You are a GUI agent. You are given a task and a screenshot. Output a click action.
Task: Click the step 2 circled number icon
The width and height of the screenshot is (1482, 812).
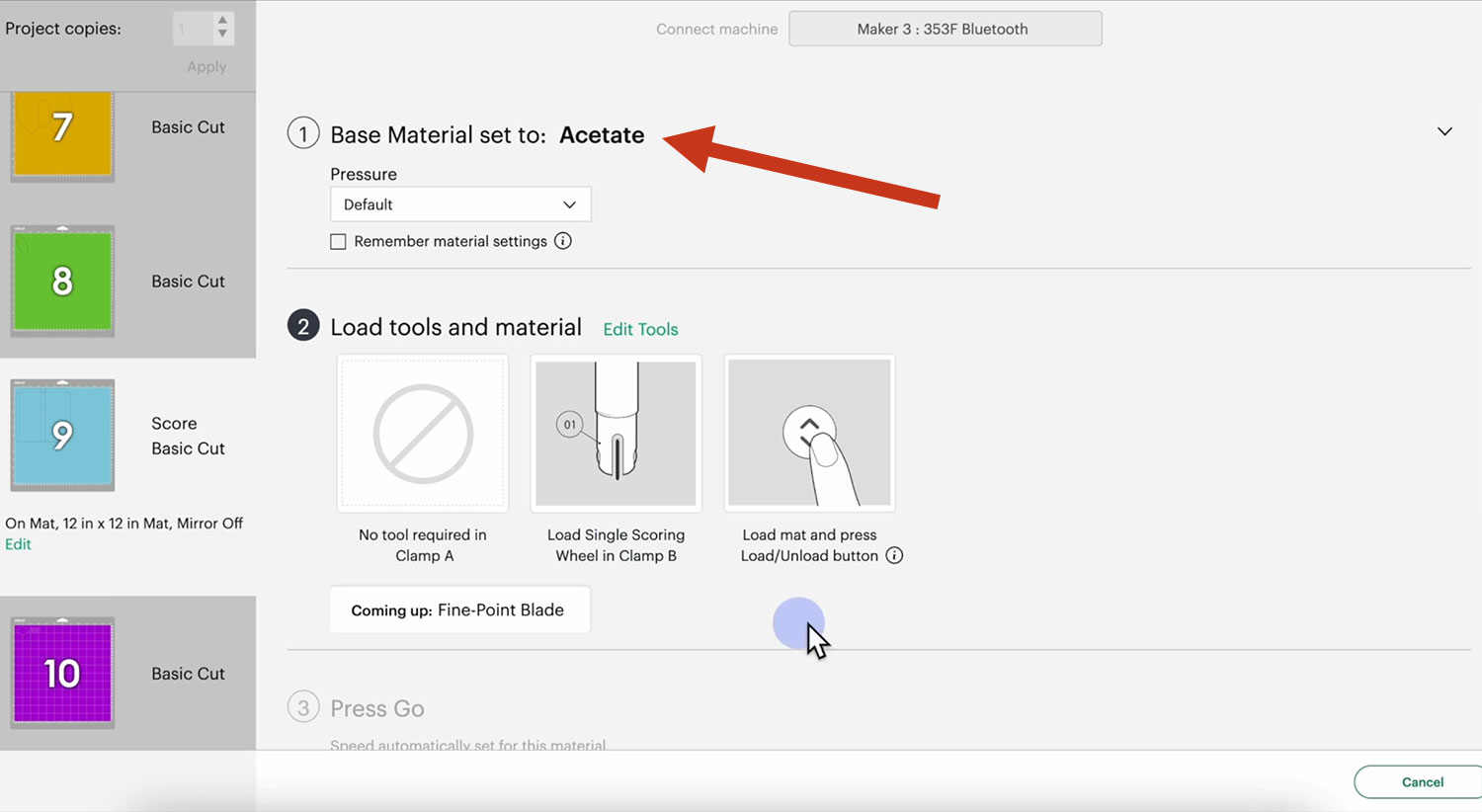[303, 326]
